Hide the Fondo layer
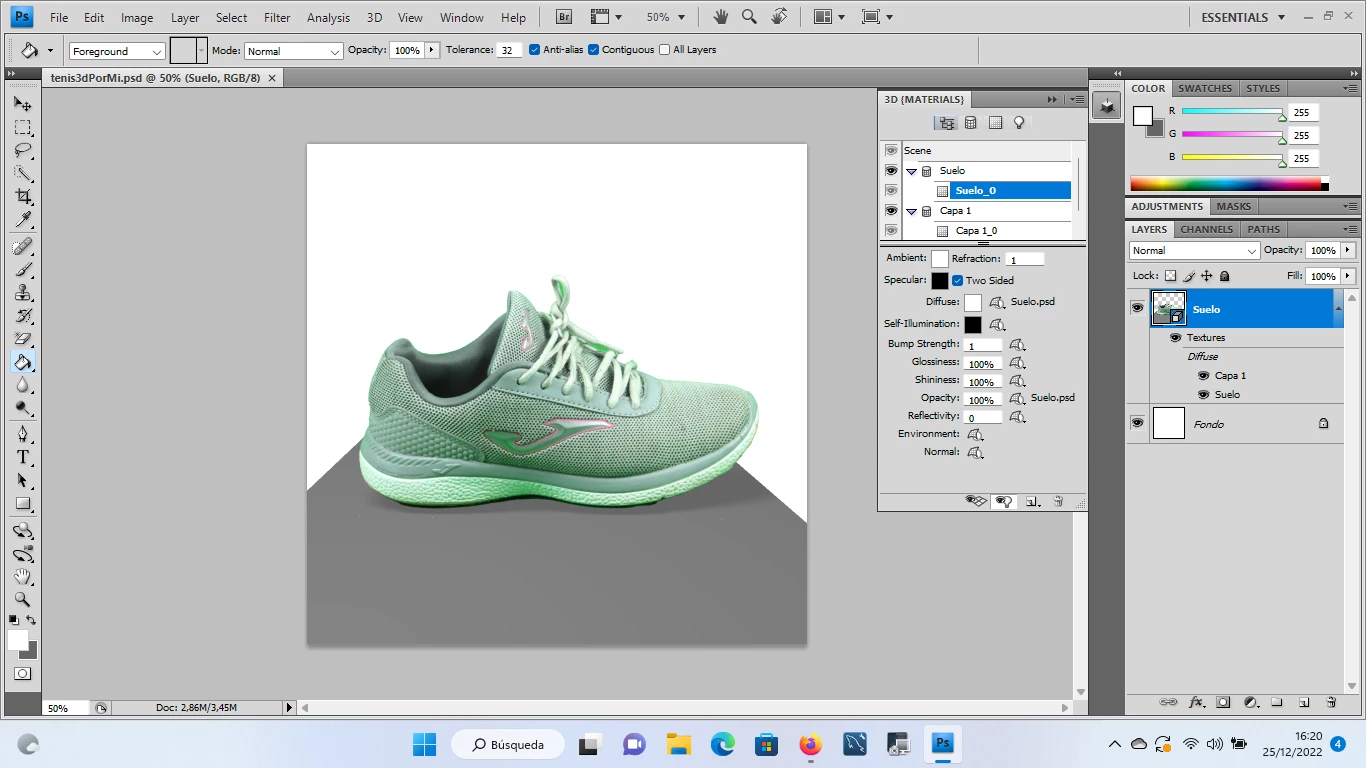 pos(1137,423)
